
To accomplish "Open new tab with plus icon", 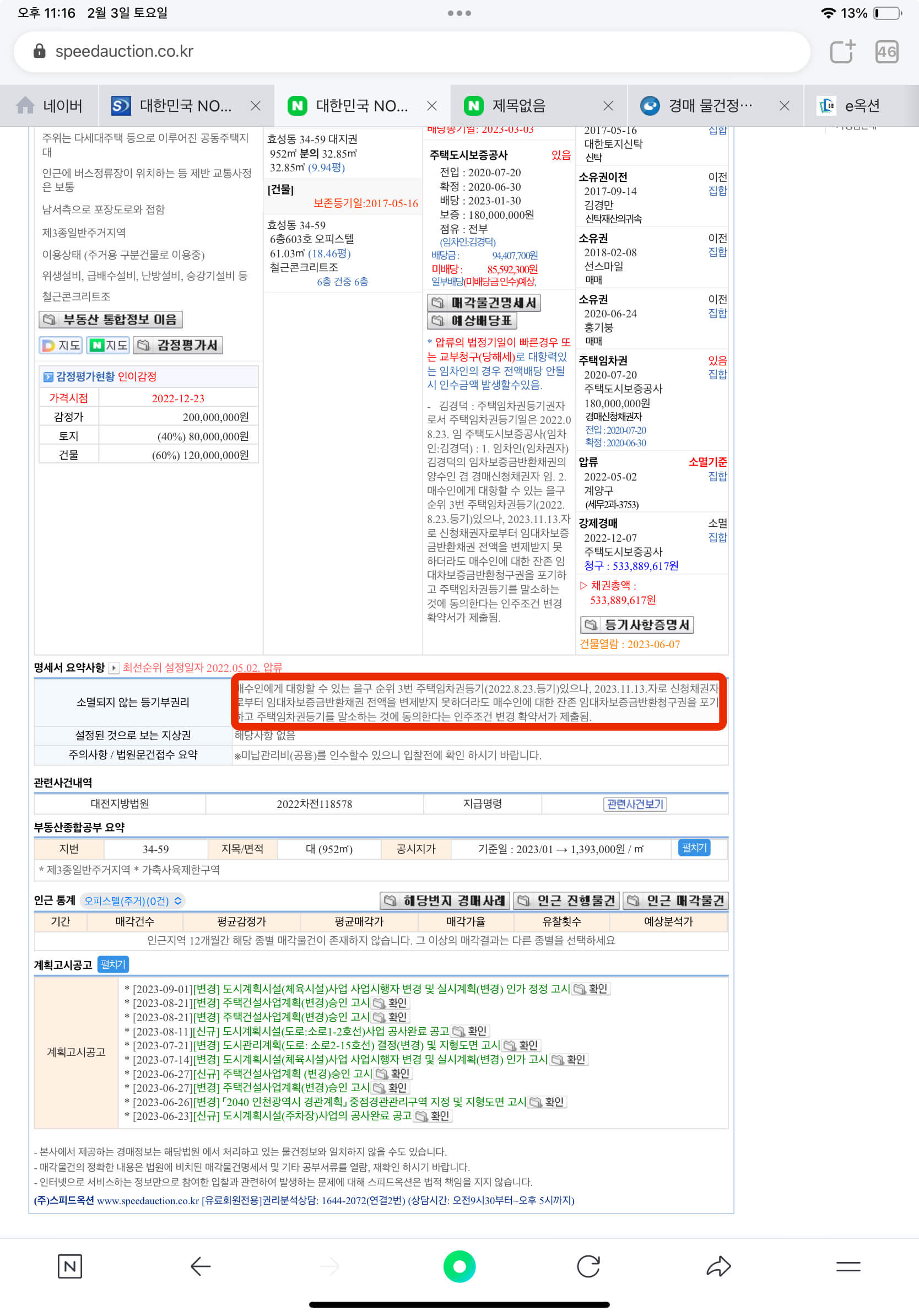I will pyautogui.click(x=842, y=52).
